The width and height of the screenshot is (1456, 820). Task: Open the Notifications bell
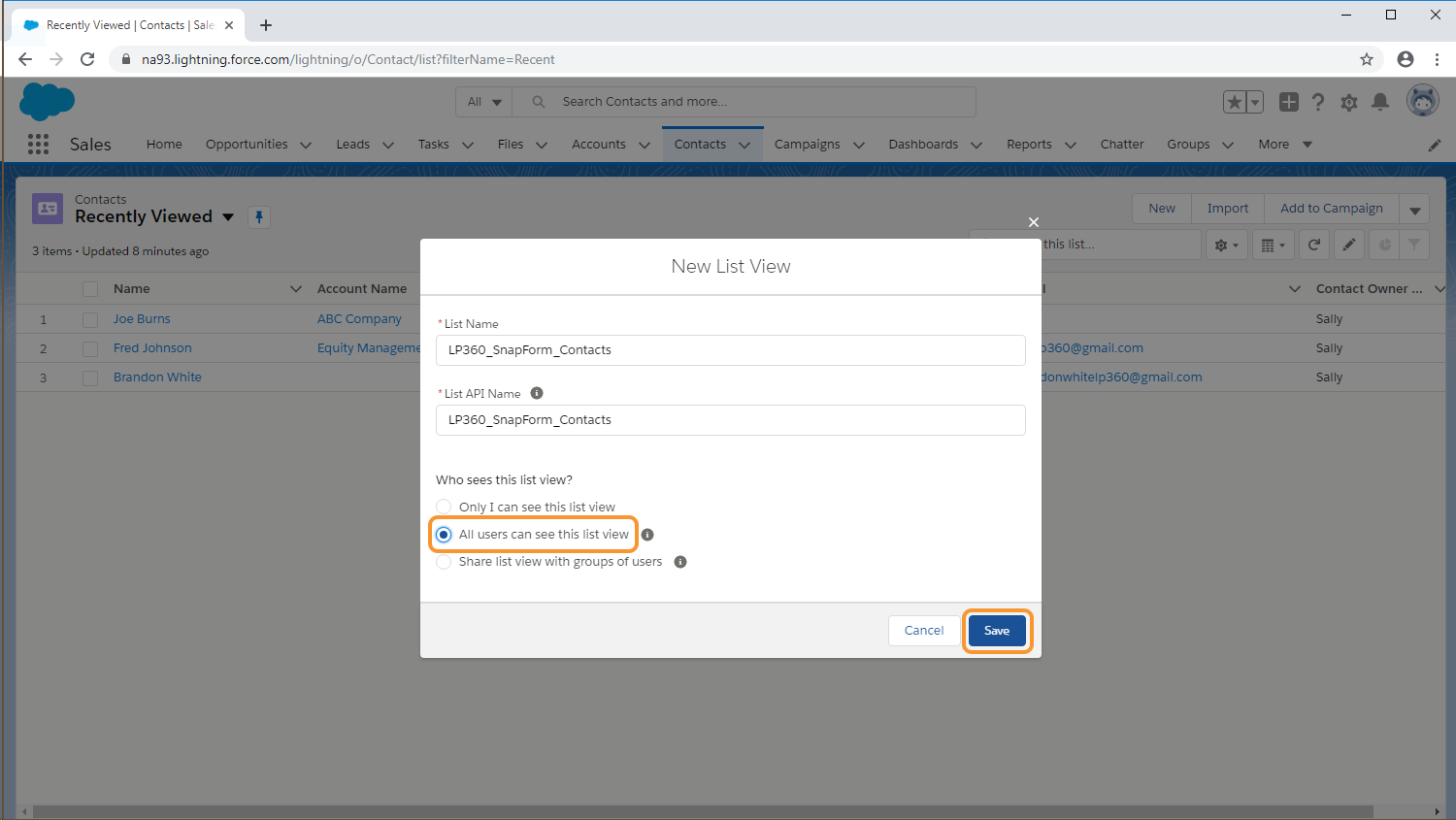click(x=1380, y=102)
